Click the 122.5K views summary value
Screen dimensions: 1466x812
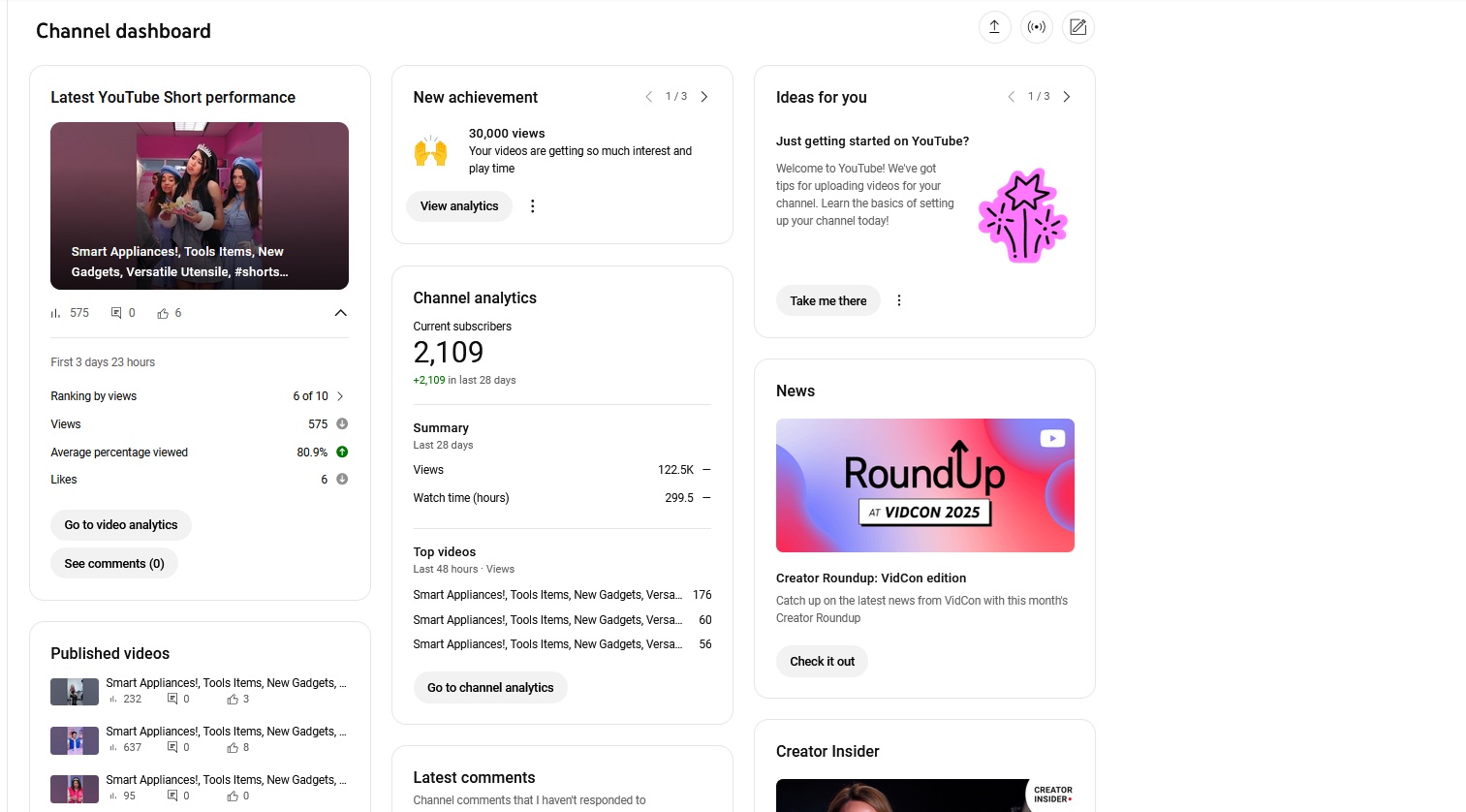675,470
